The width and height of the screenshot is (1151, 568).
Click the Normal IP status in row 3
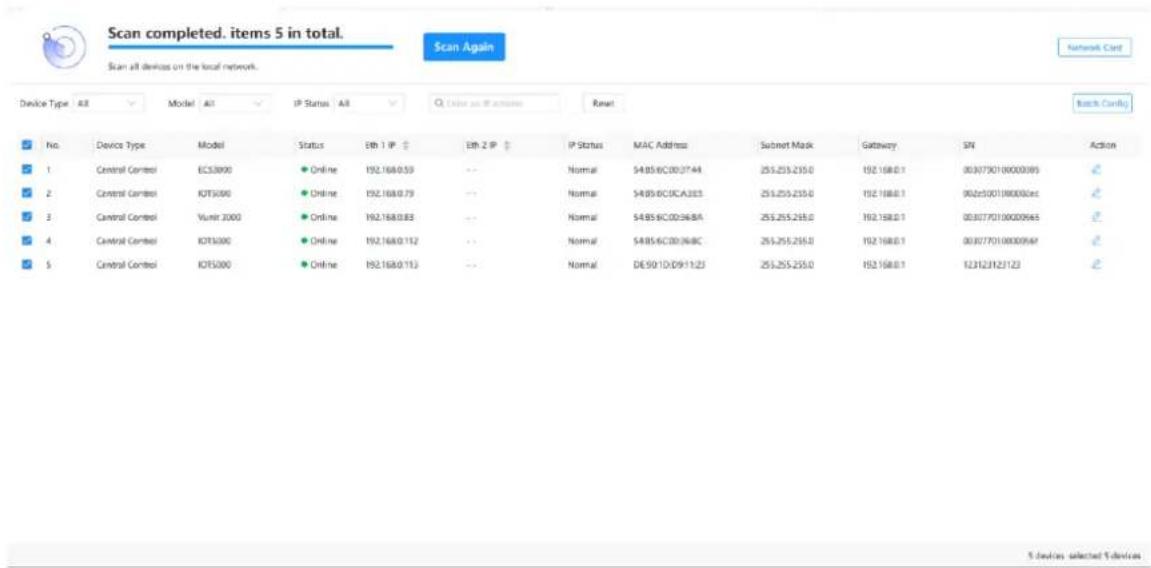click(x=583, y=216)
